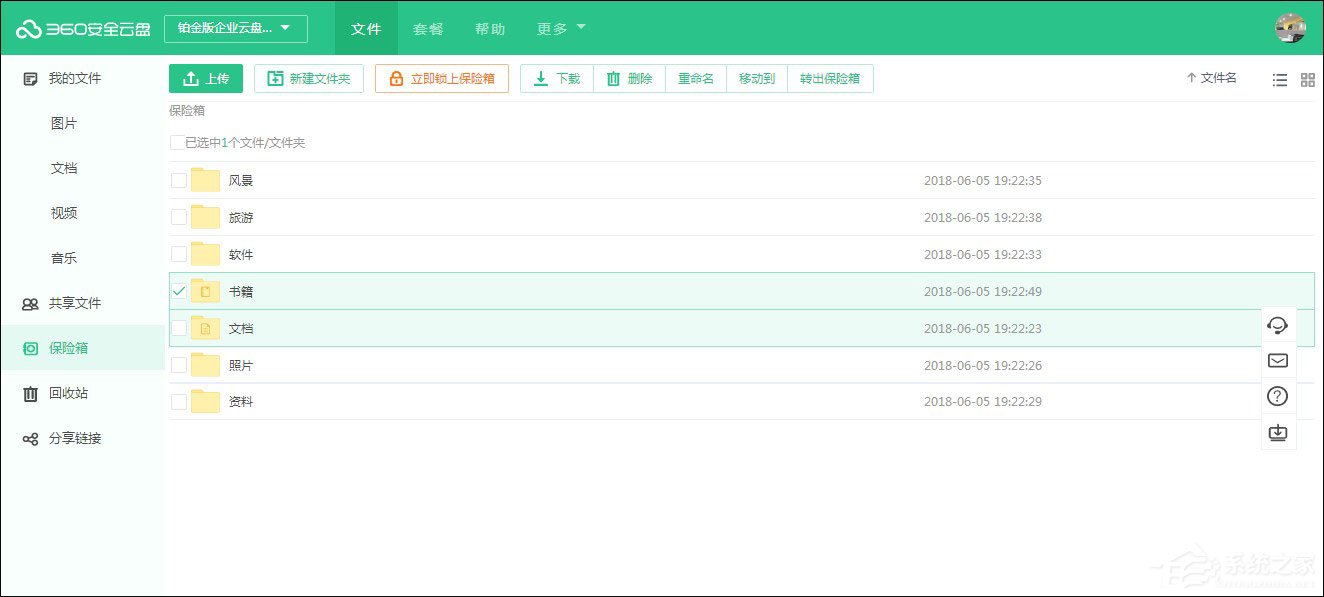Click the 上传 upload button

206,78
